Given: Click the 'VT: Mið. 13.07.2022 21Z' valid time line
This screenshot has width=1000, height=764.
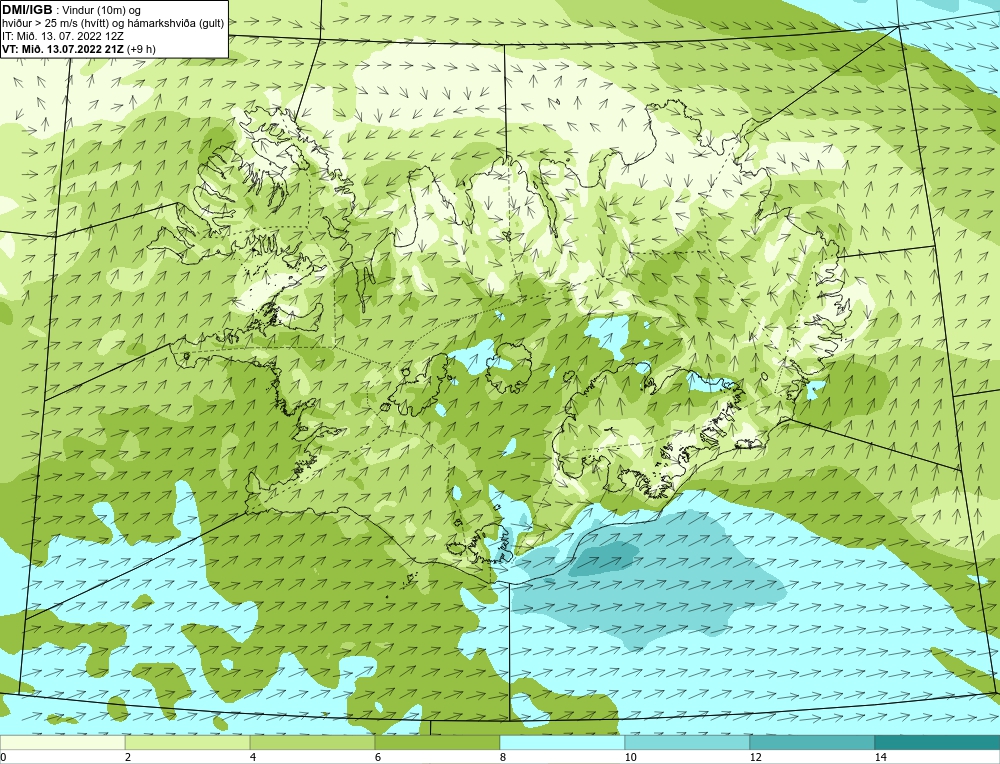Looking at the screenshot, I should click(61, 48).
